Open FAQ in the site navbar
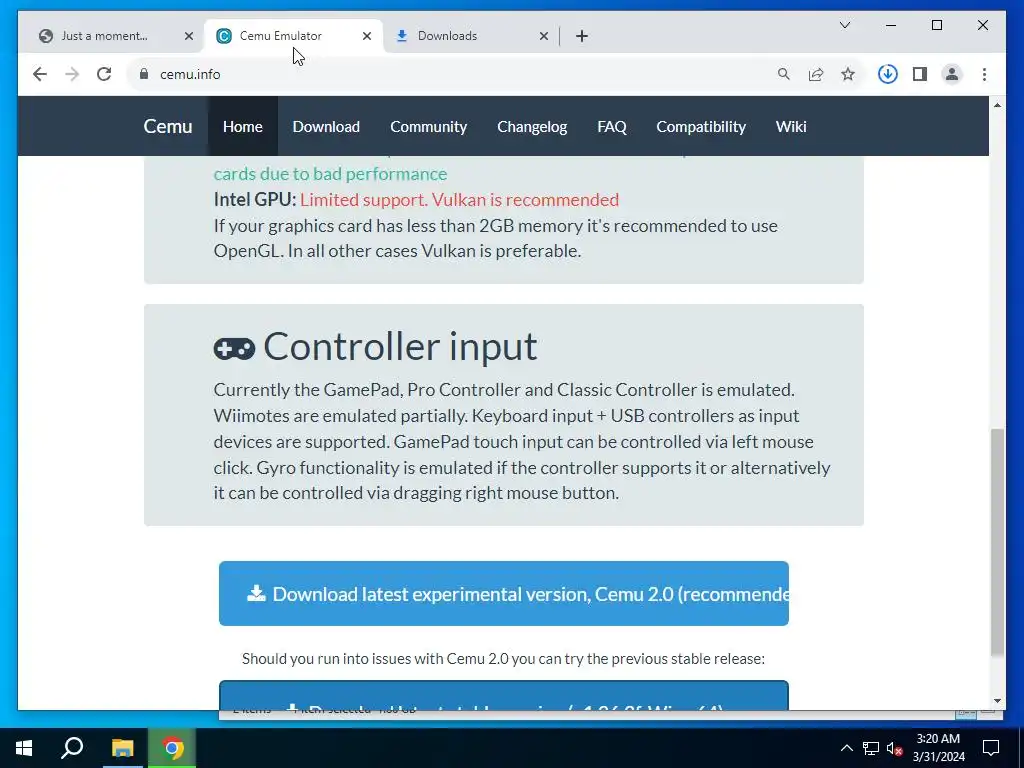The height and width of the screenshot is (768, 1024). (x=612, y=126)
